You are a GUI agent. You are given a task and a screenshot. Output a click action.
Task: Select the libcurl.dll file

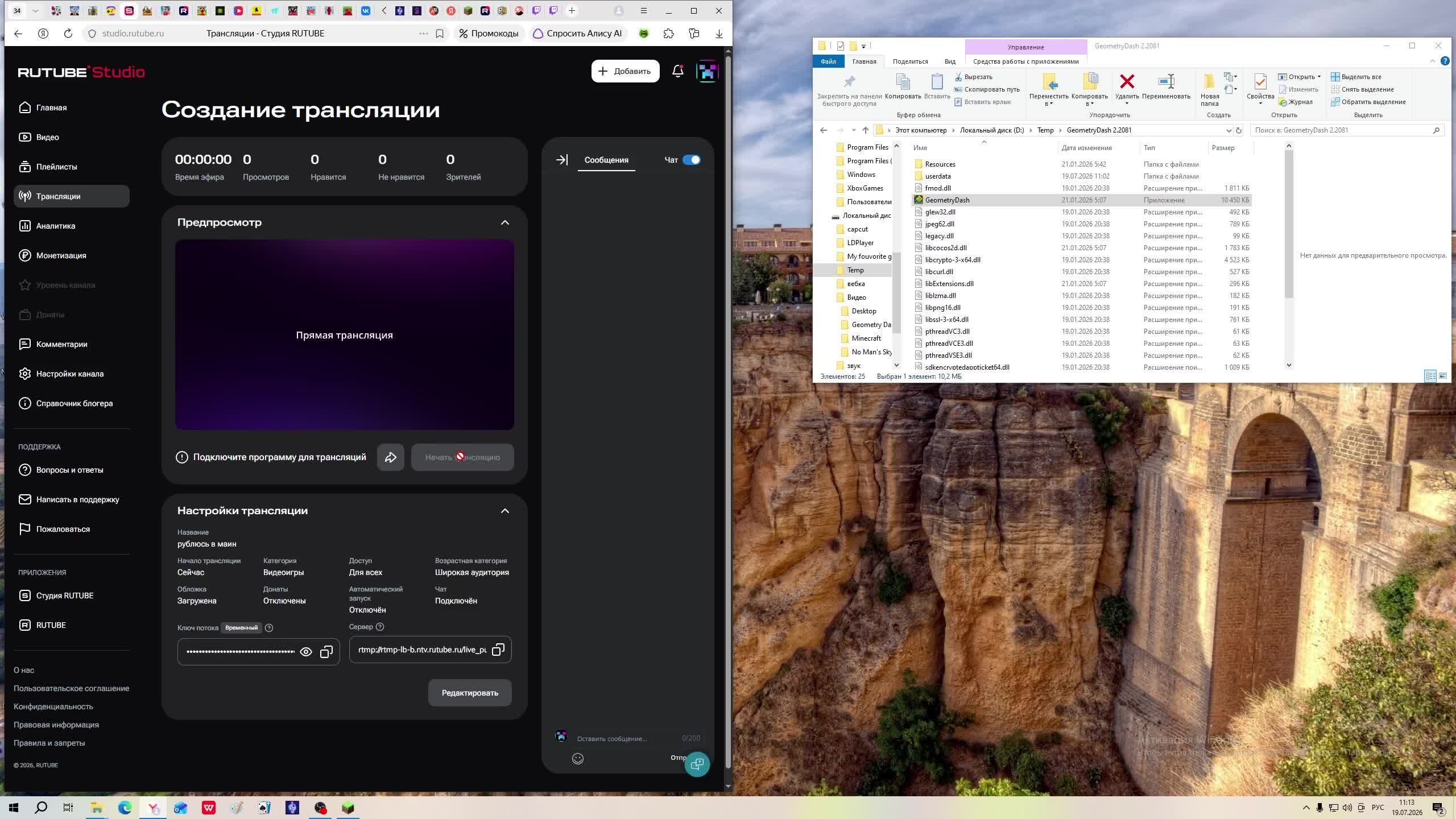tap(938, 272)
